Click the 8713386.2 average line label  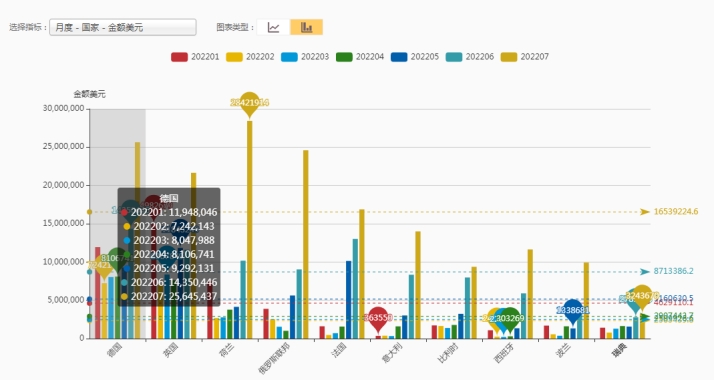674,272
